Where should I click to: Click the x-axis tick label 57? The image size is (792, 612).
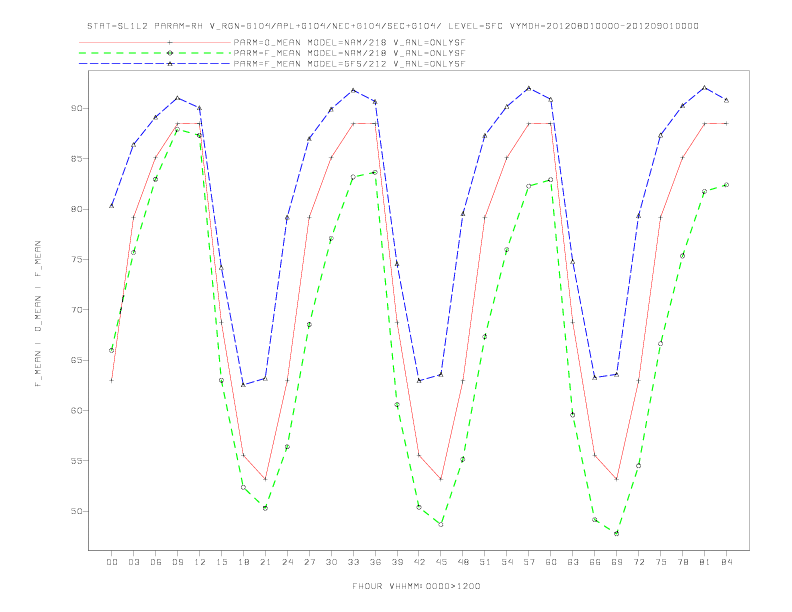(529, 562)
